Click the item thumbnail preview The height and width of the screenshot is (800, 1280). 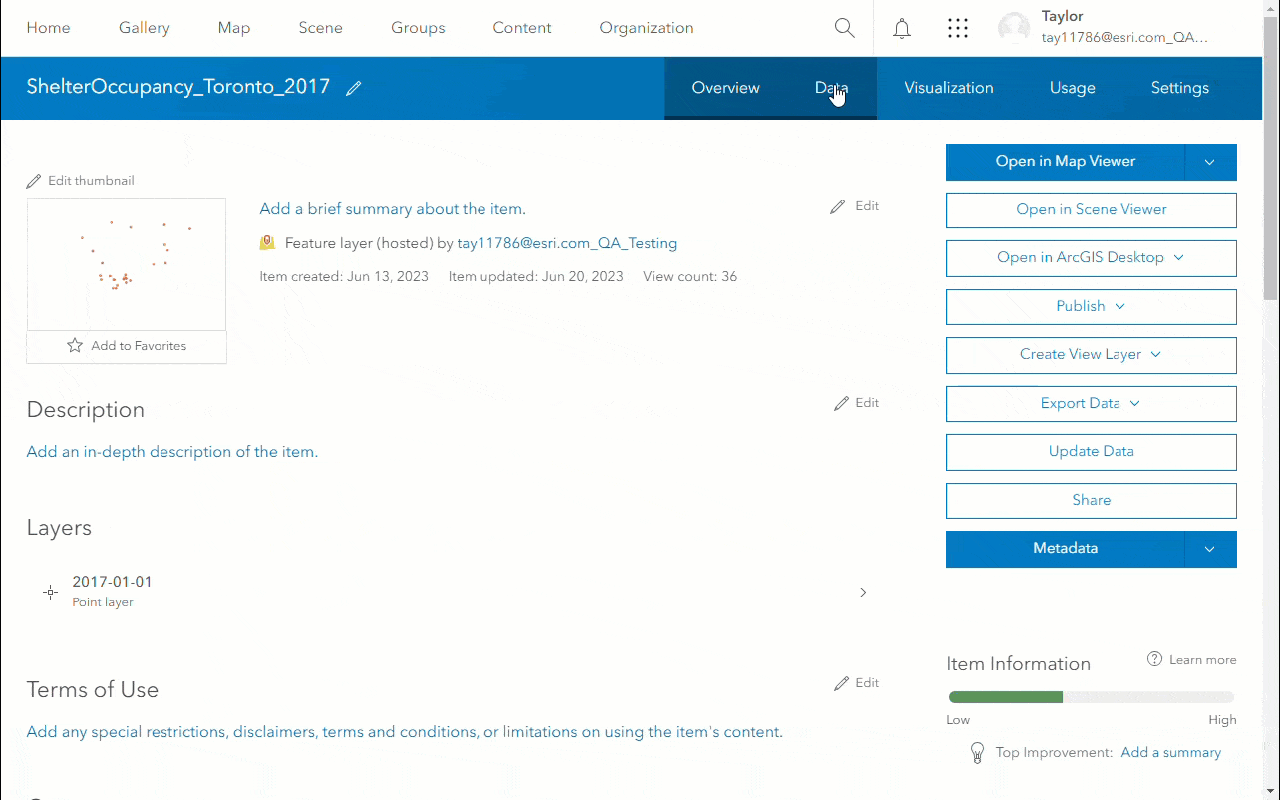(126, 264)
